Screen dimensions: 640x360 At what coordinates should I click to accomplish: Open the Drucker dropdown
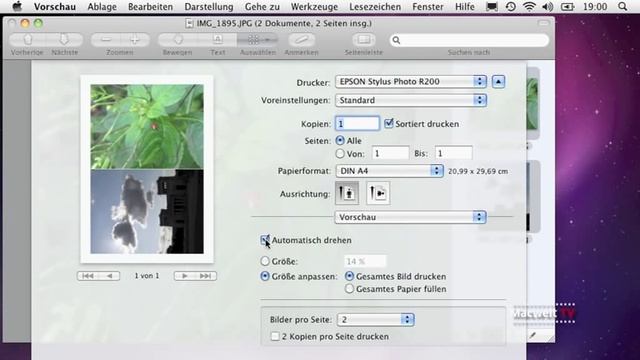coord(411,82)
